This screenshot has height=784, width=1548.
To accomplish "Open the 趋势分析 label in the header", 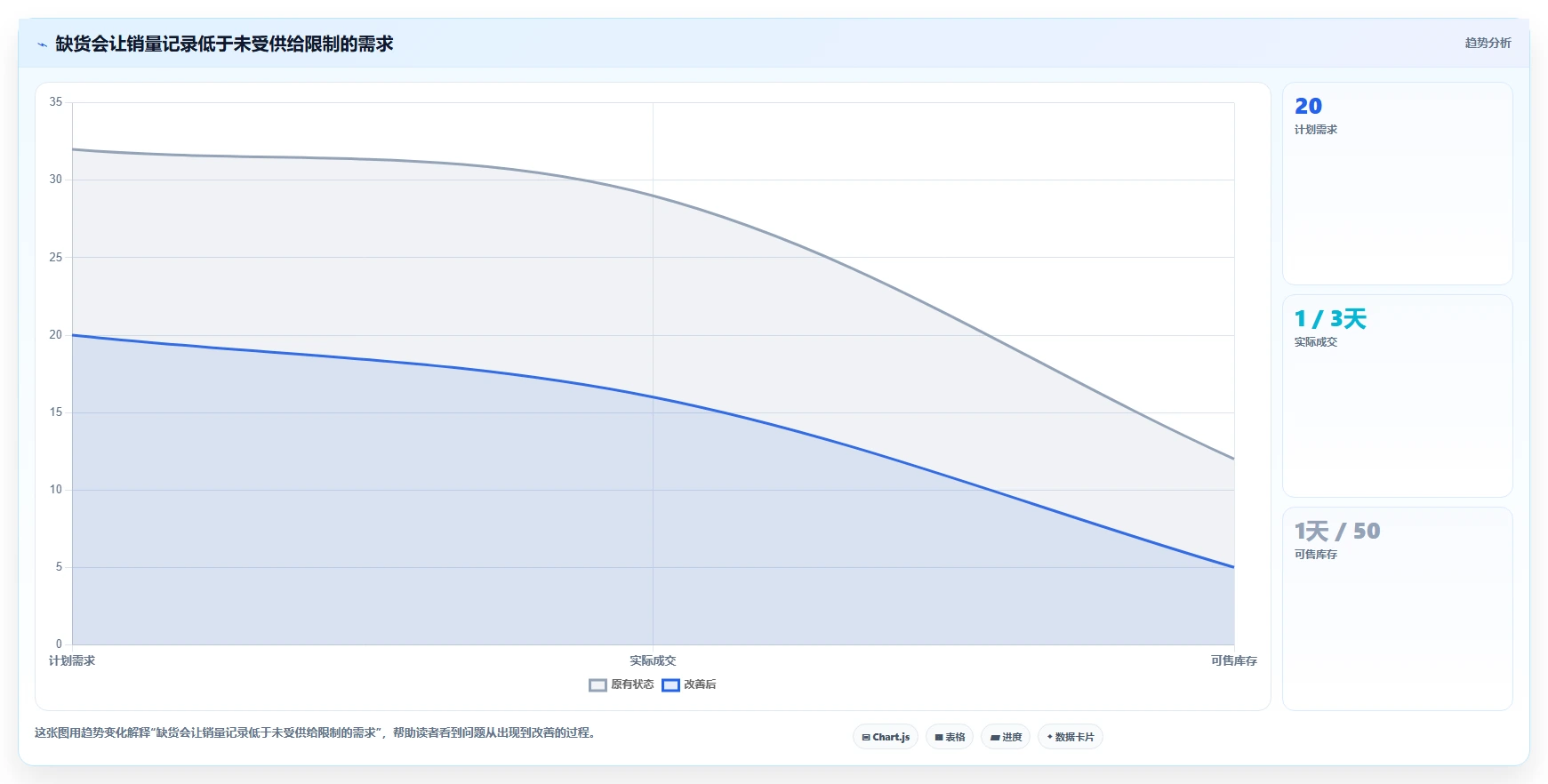I will tap(1488, 43).
